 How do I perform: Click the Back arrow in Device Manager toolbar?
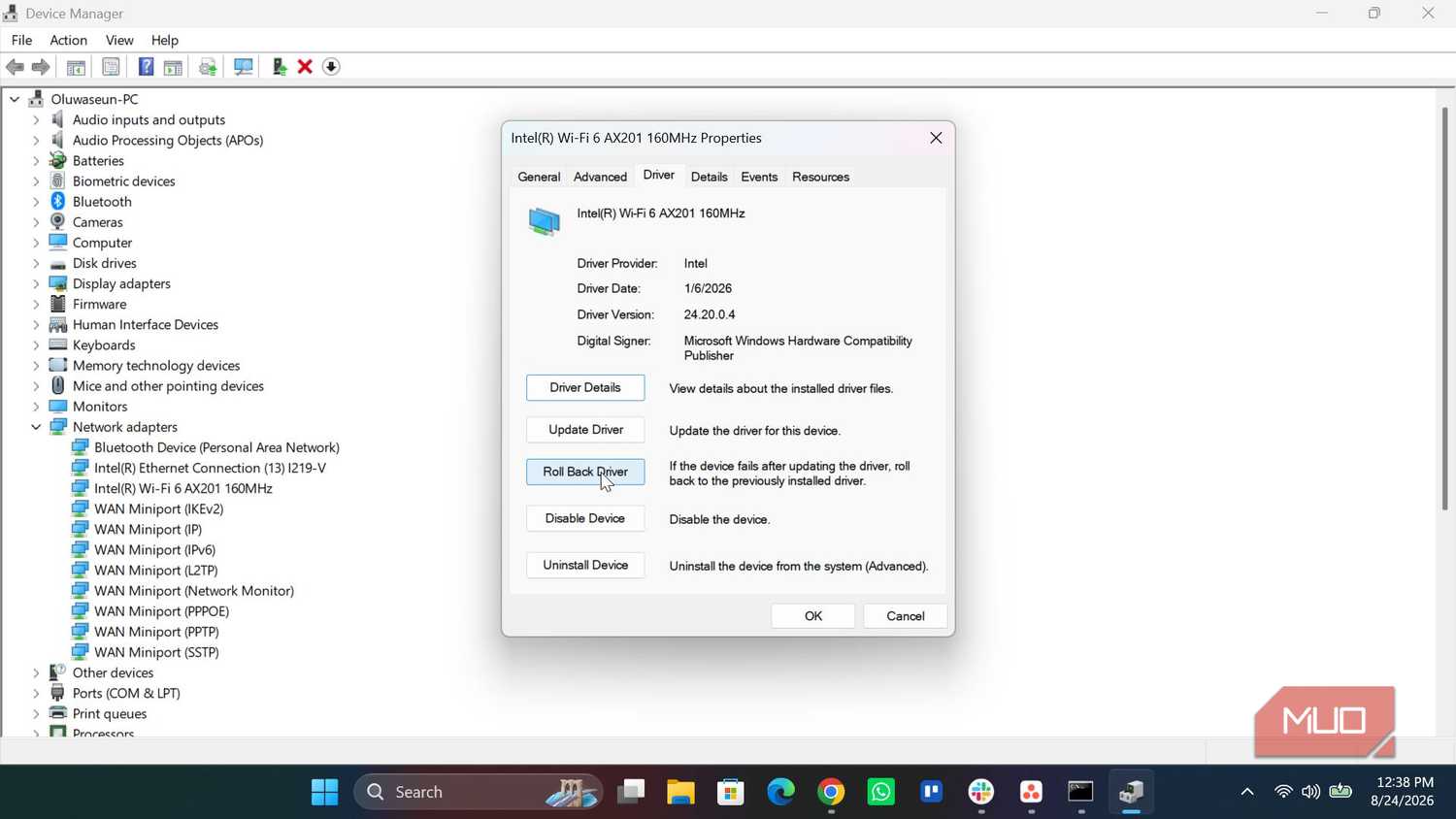coord(15,67)
